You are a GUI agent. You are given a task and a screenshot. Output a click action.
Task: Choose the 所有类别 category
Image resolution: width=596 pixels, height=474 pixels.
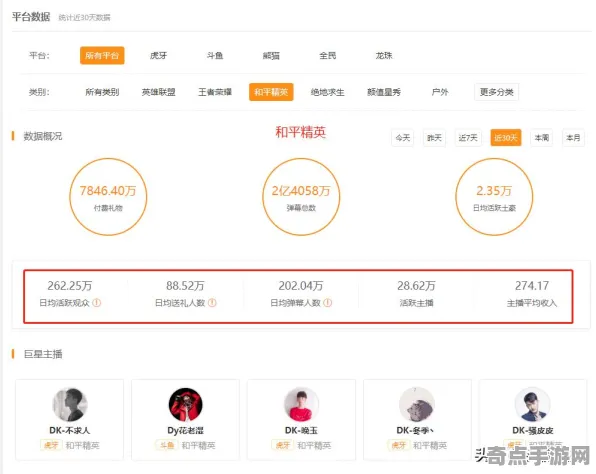click(102, 92)
